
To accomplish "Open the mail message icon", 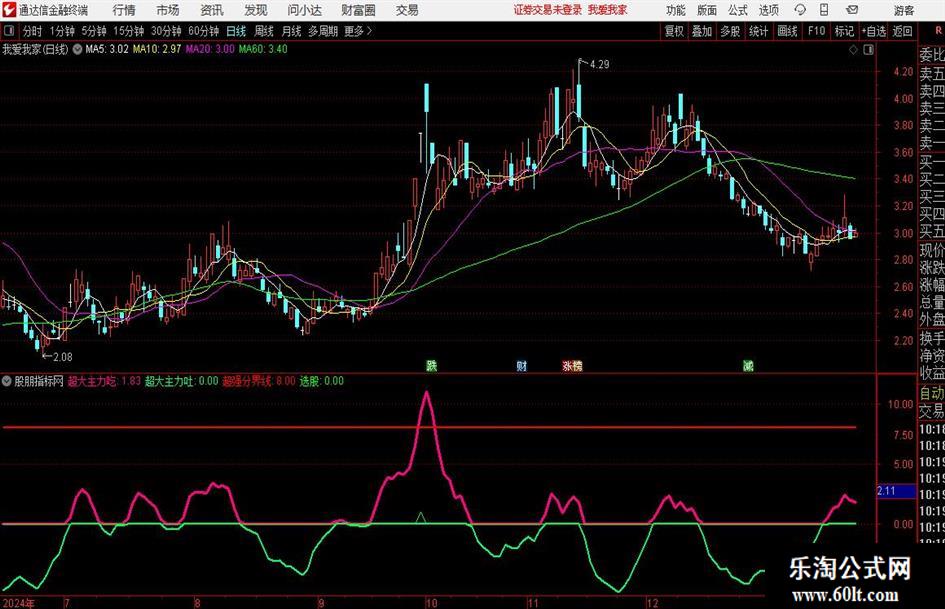I will point(852,10).
